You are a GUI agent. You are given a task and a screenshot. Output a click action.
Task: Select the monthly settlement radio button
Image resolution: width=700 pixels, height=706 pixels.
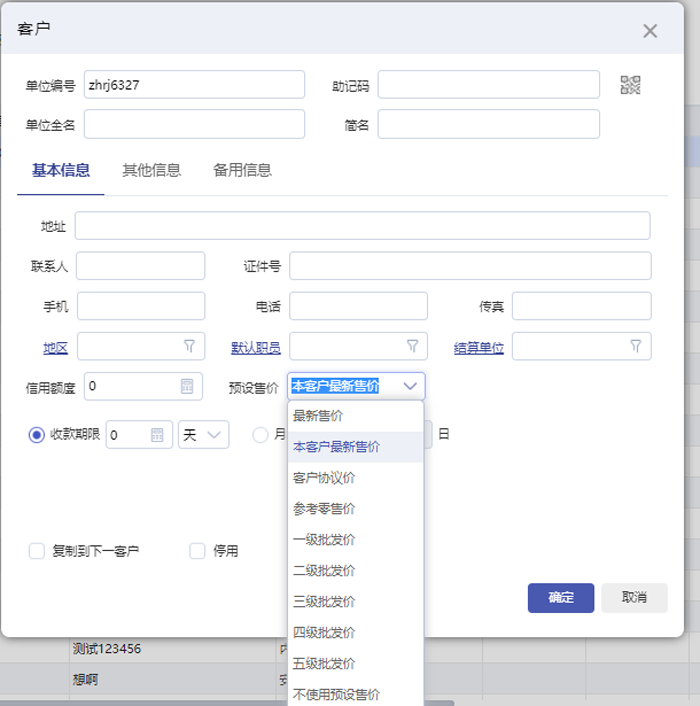(x=260, y=434)
